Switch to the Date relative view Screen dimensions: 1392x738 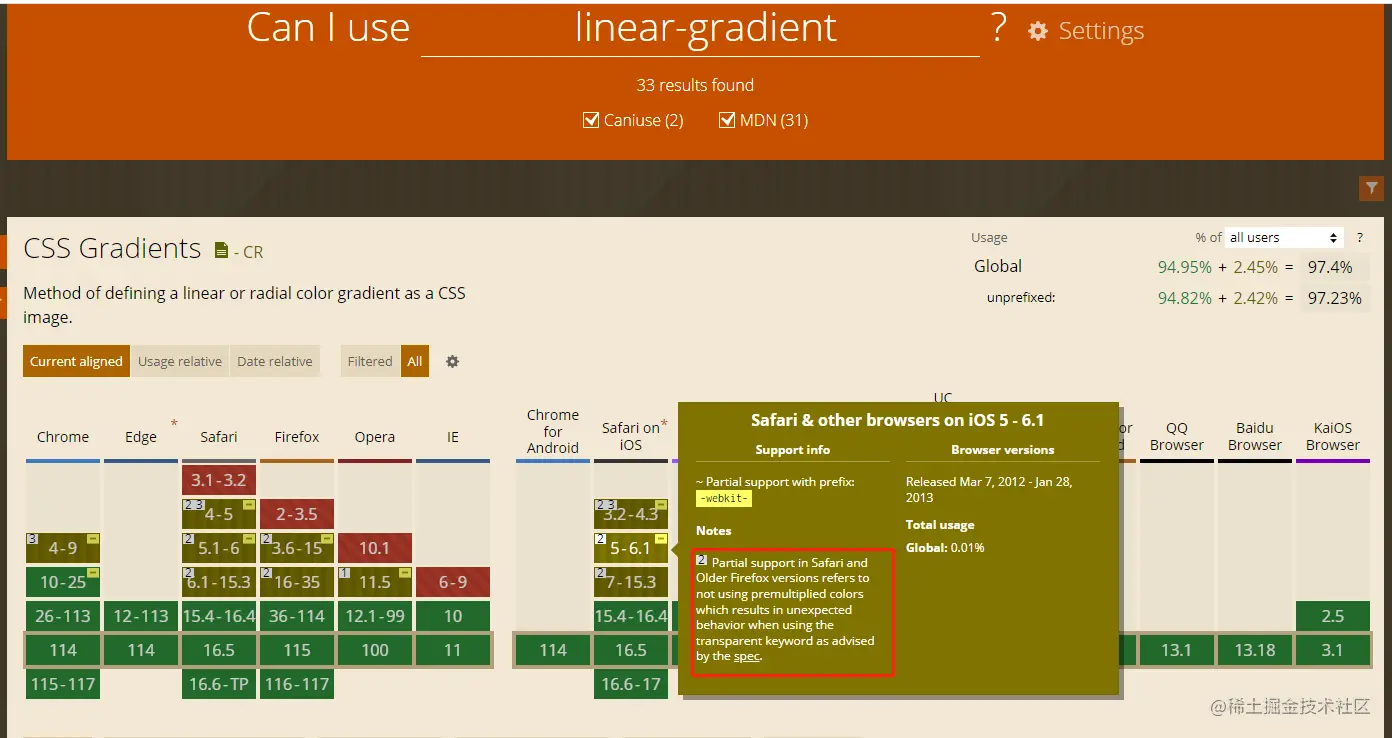click(275, 361)
